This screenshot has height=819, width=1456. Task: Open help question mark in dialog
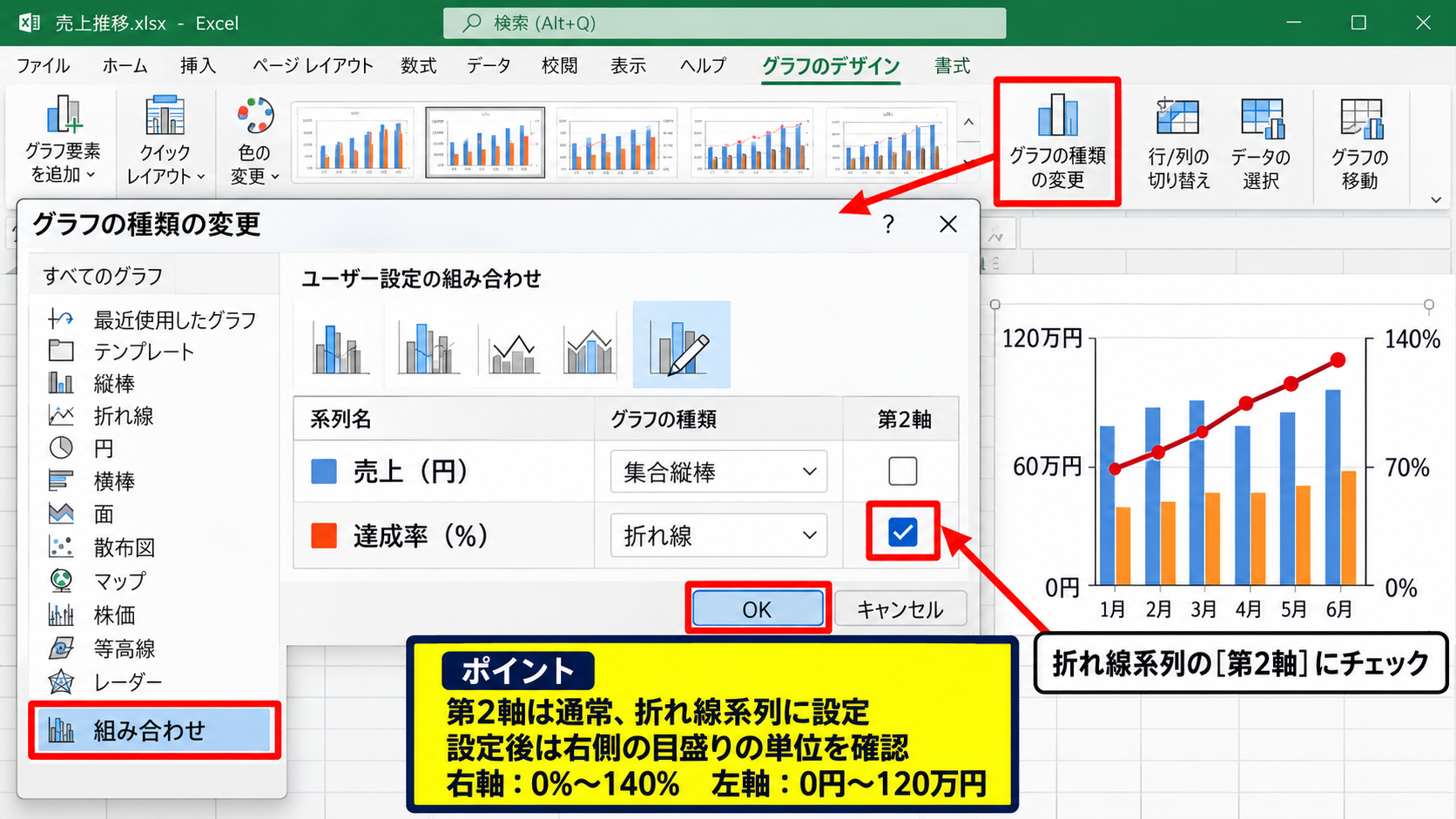click(888, 225)
